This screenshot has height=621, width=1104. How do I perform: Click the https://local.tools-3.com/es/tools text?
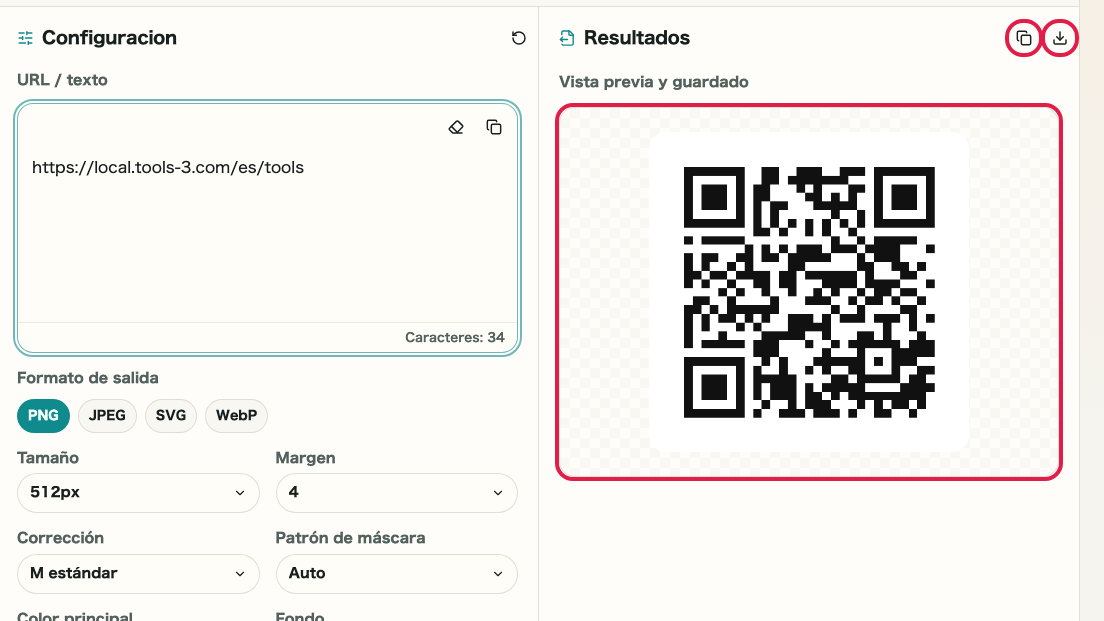tap(168, 168)
